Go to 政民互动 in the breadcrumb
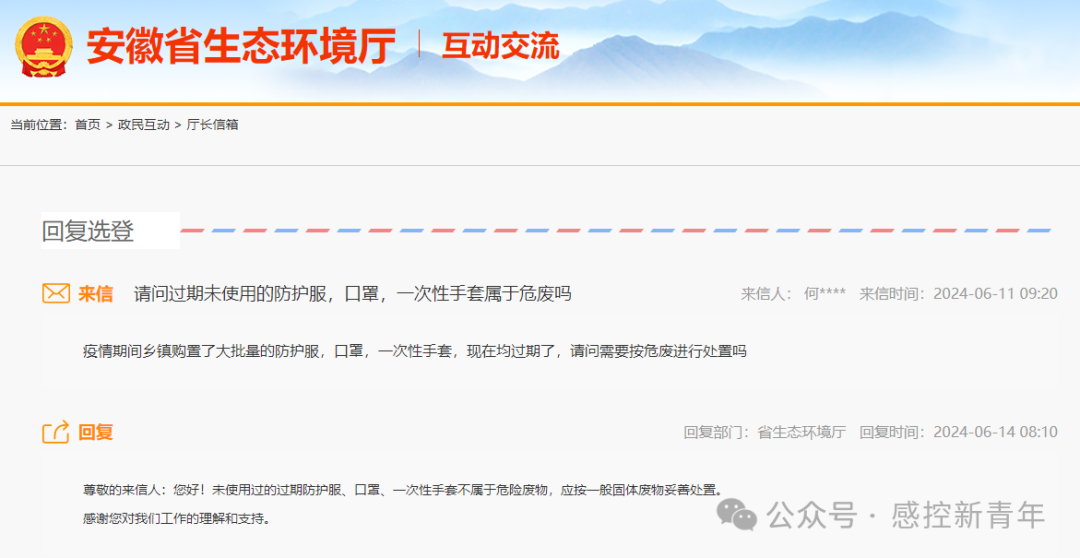Screen dimensions: 1080x558 [144, 125]
